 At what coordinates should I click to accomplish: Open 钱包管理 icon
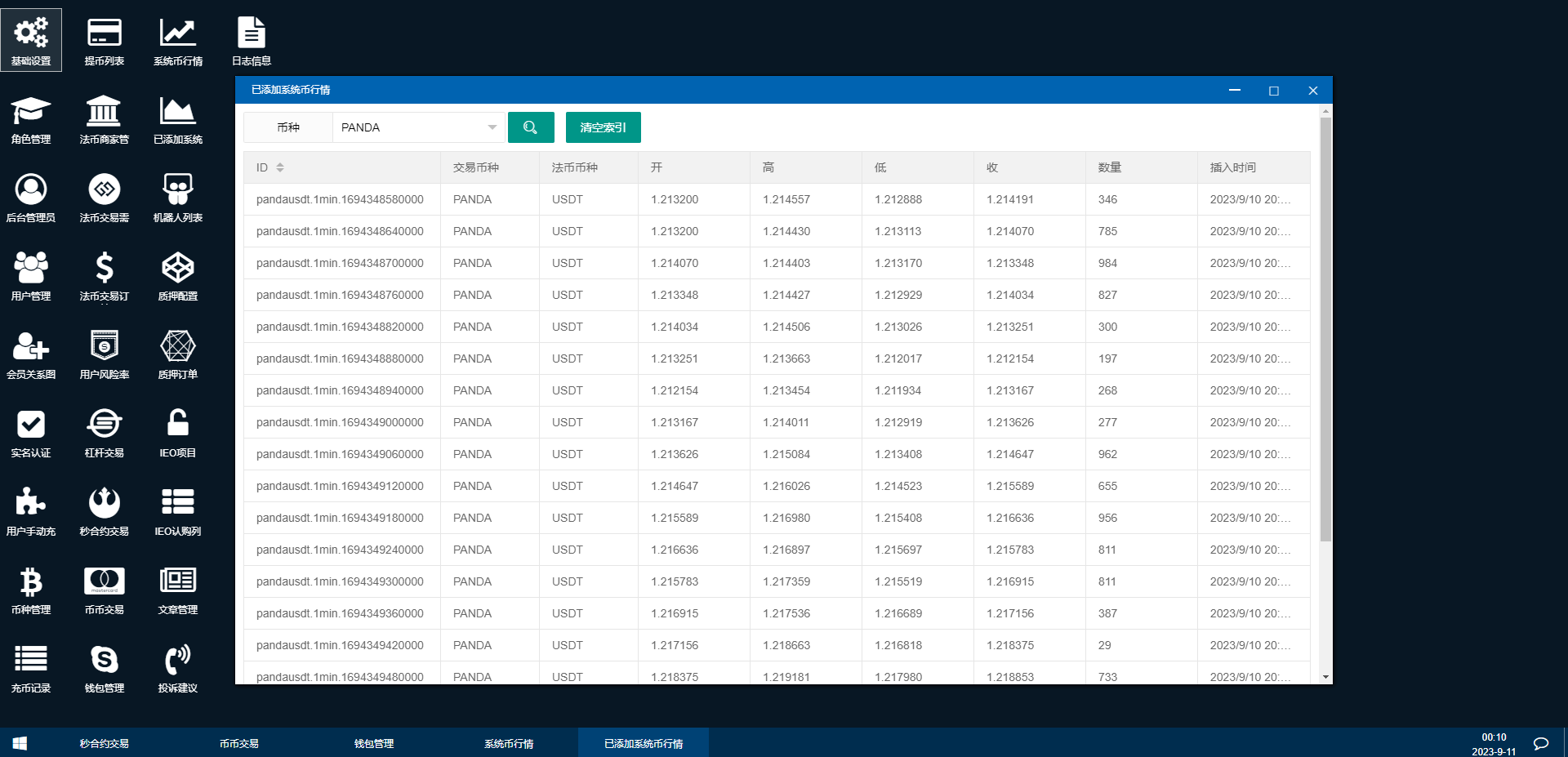105,661
